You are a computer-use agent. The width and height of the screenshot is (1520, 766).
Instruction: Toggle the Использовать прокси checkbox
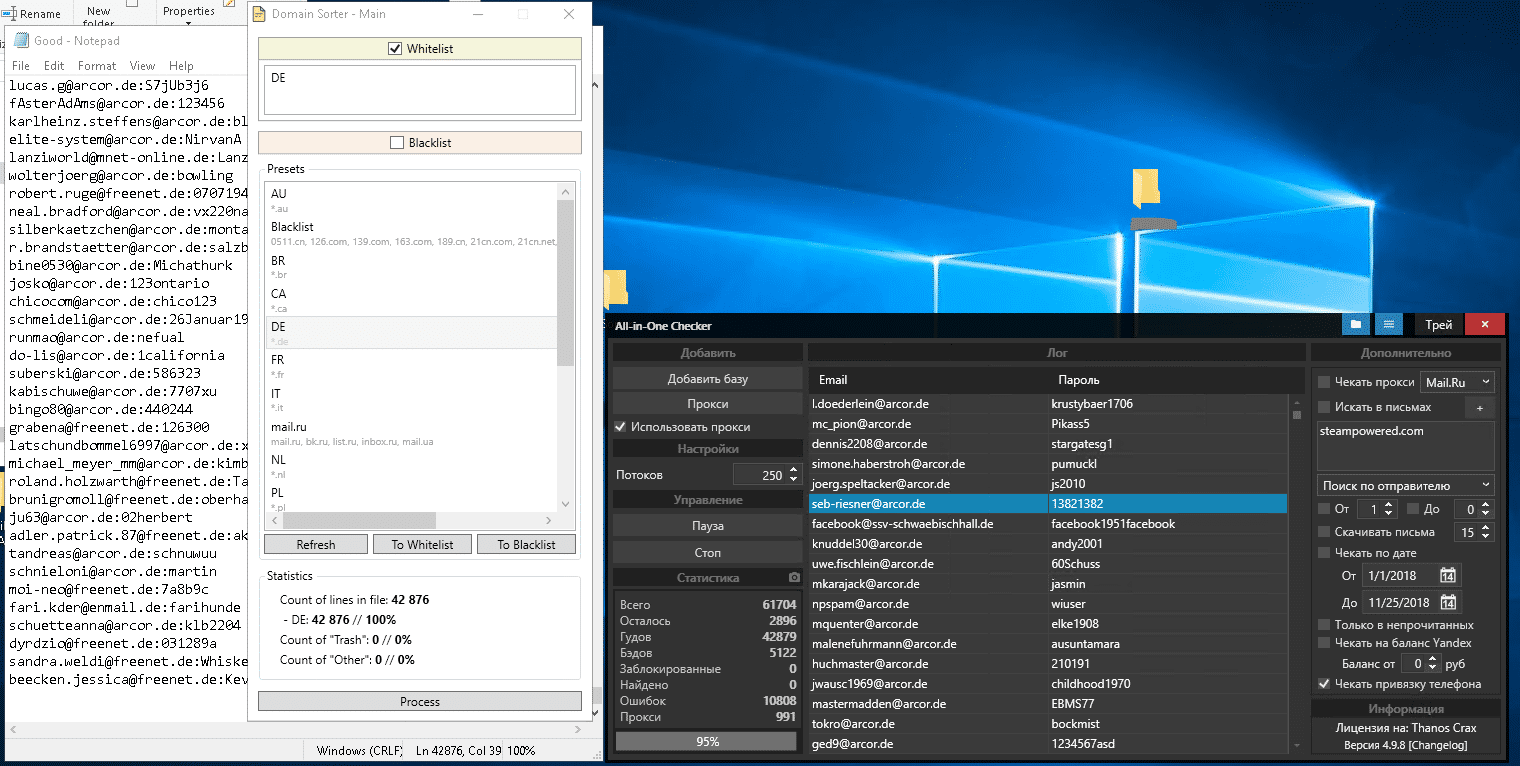click(620, 427)
